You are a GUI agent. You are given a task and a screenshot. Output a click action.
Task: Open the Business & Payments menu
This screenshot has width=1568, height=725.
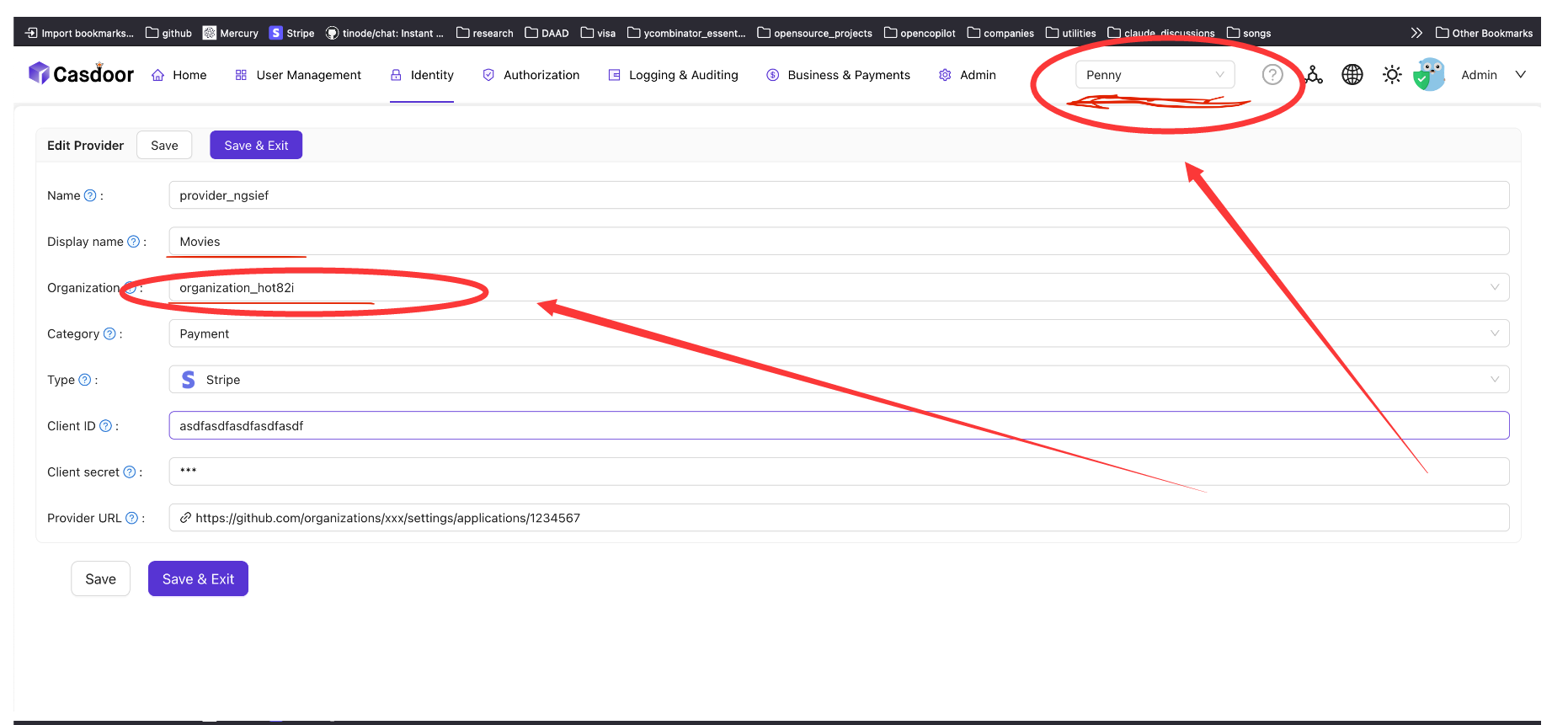[838, 75]
